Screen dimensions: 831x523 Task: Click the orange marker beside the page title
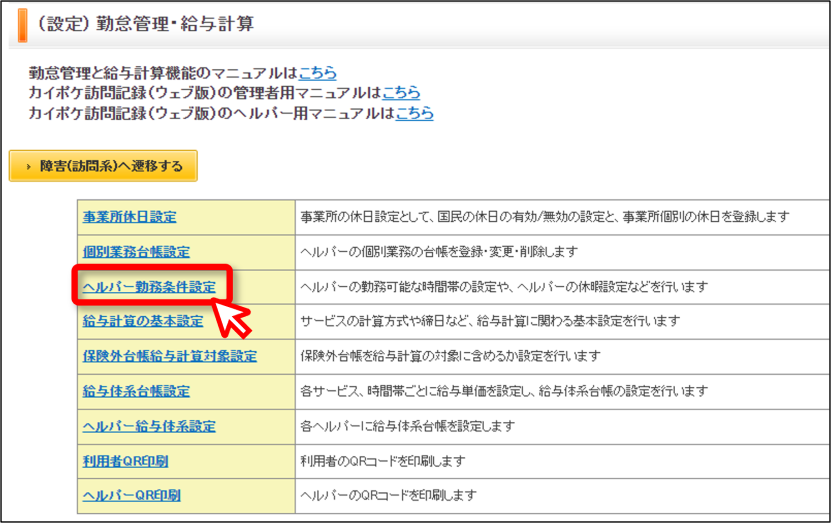point(22,25)
